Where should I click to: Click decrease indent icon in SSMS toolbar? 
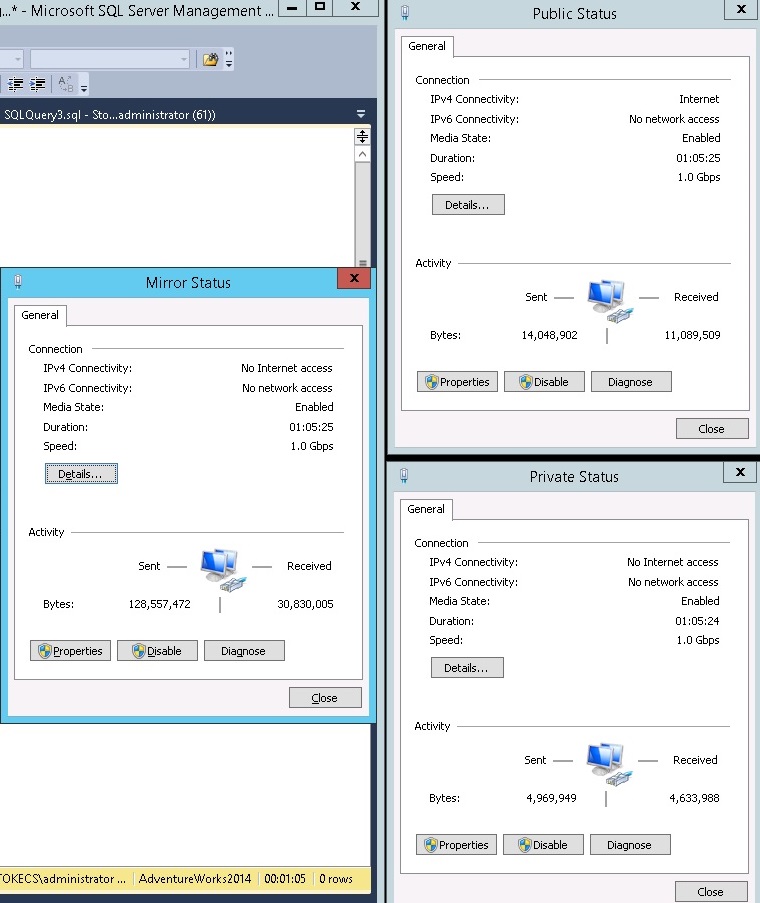tap(16, 85)
